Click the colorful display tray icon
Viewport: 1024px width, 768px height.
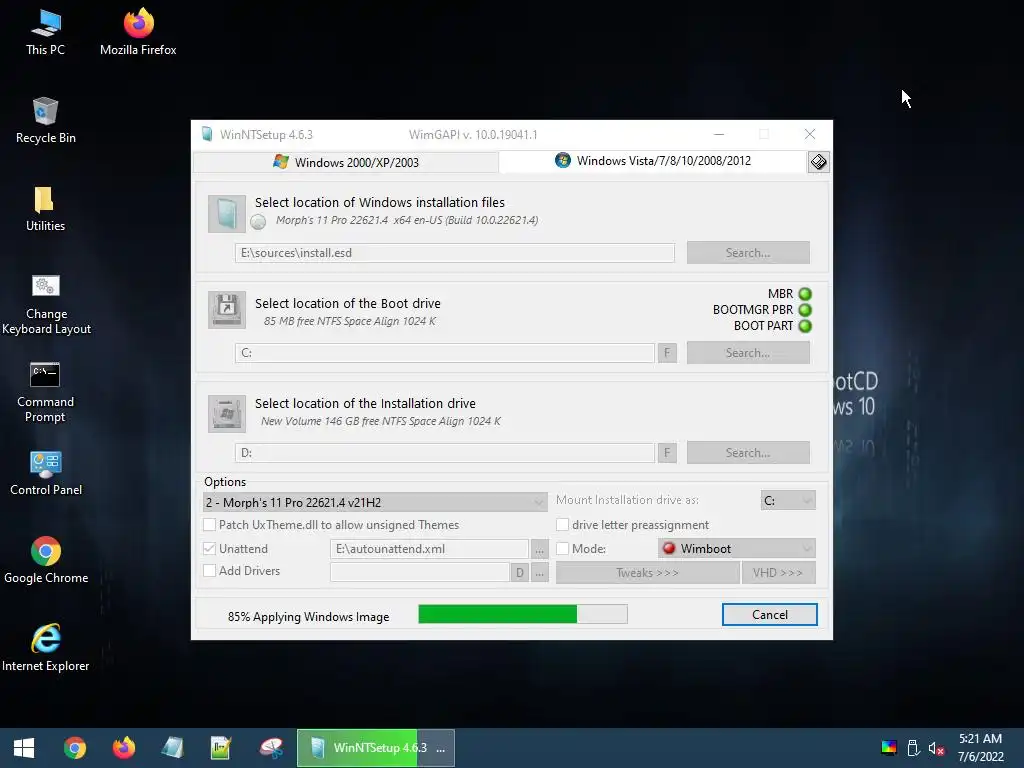[x=889, y=748]
